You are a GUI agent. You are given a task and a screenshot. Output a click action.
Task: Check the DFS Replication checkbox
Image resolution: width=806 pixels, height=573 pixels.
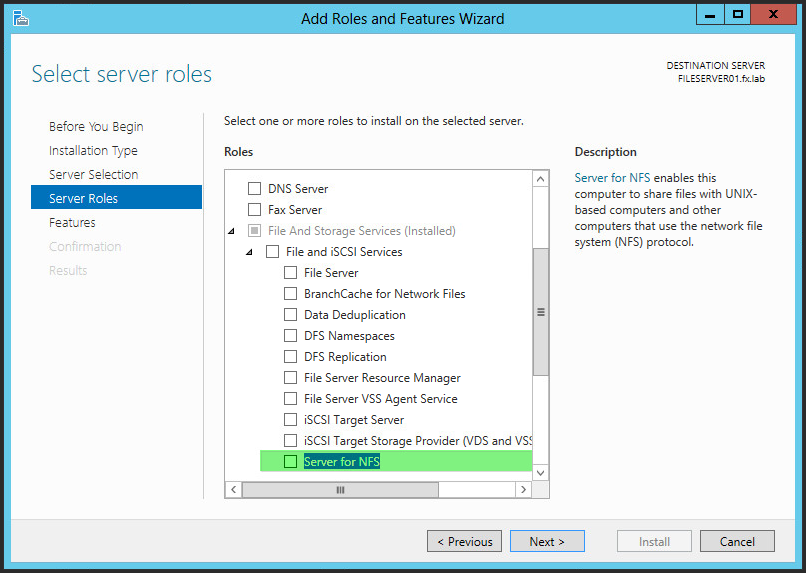[290, 357]
